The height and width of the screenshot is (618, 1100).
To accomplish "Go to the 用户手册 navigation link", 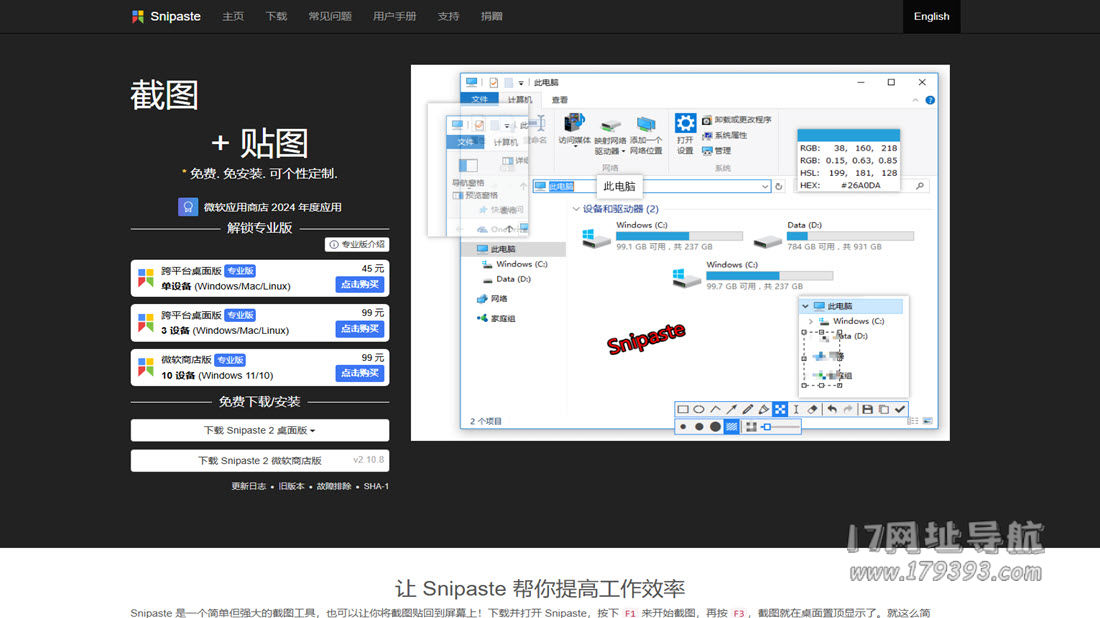I will click(x=394, y=16).
